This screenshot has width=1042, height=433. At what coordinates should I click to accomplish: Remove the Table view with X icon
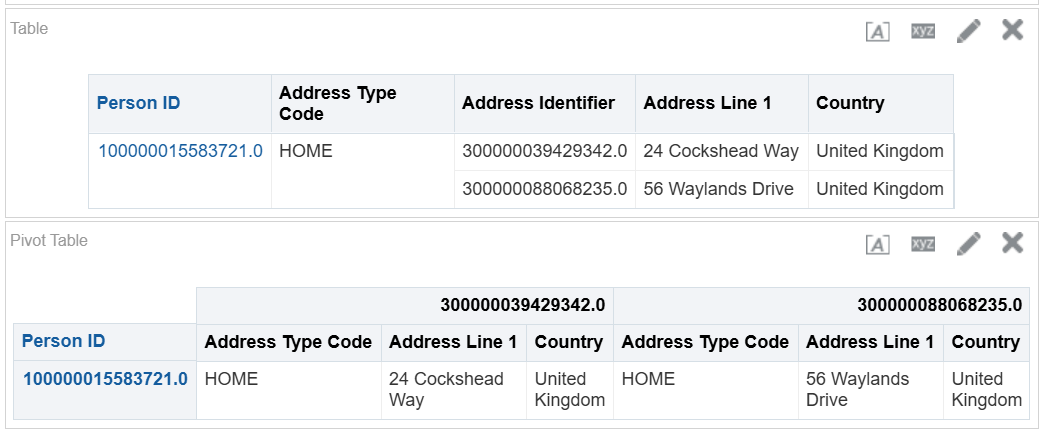(x=1012, y=29)
